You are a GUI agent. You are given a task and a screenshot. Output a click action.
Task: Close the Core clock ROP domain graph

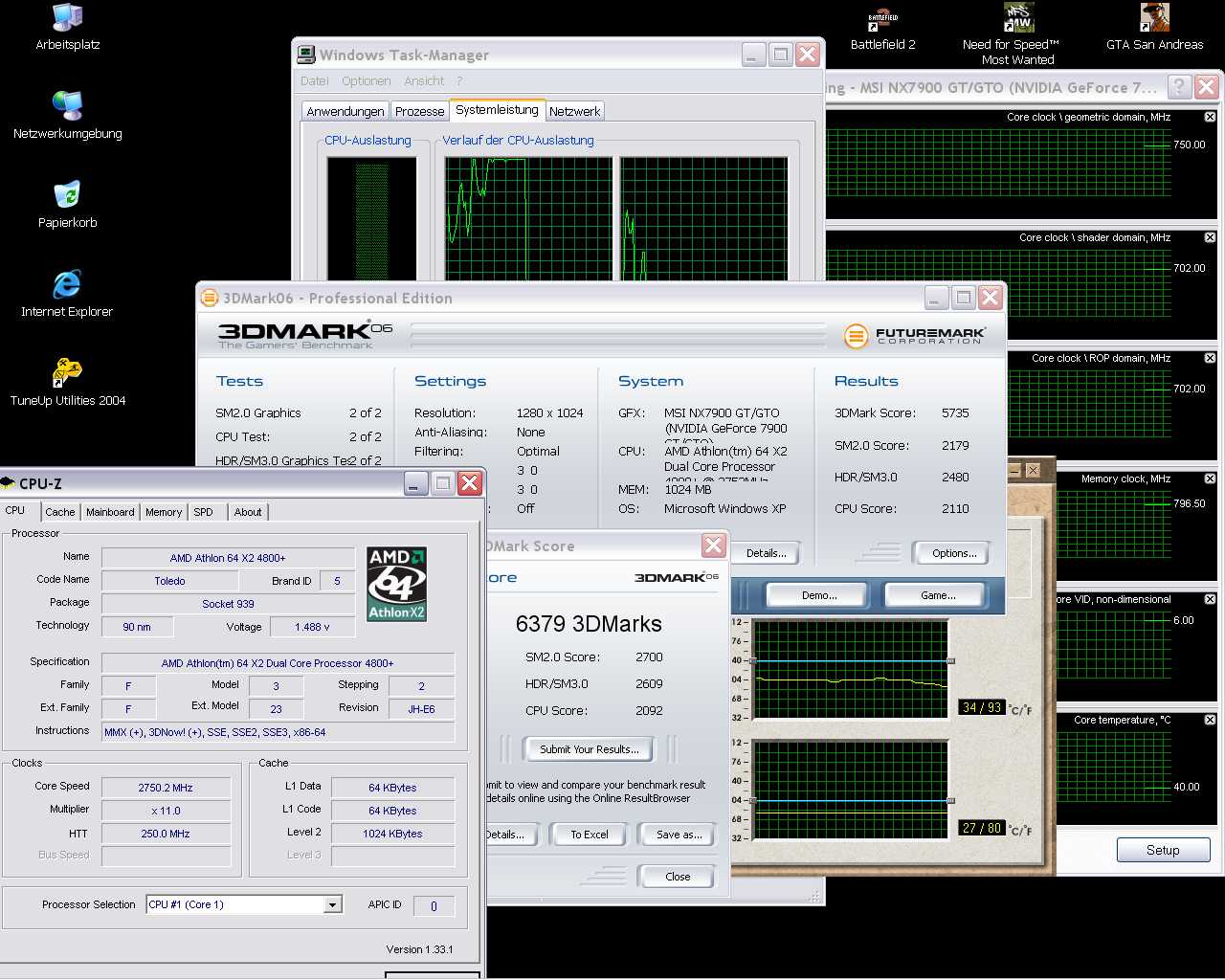1210,358
